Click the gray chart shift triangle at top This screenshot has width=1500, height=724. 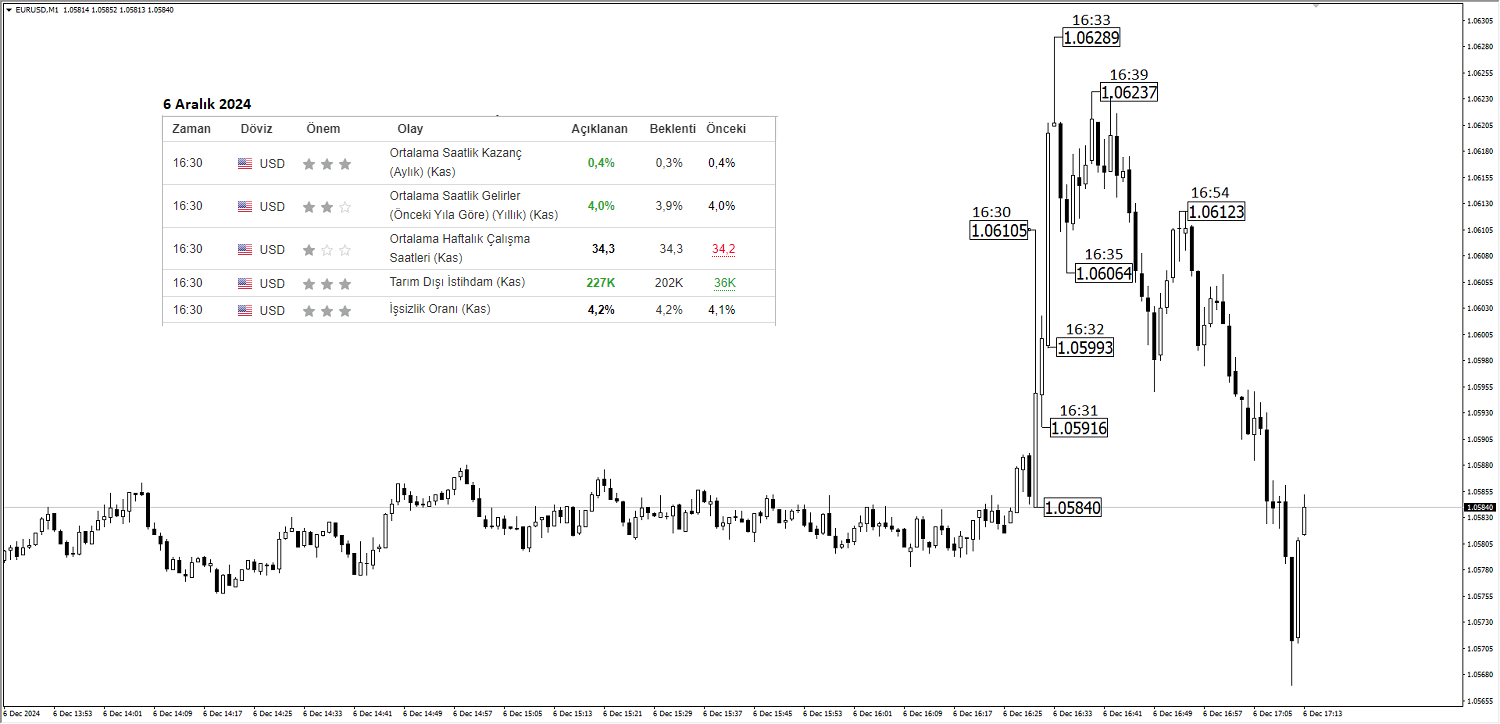(1315, 5)
